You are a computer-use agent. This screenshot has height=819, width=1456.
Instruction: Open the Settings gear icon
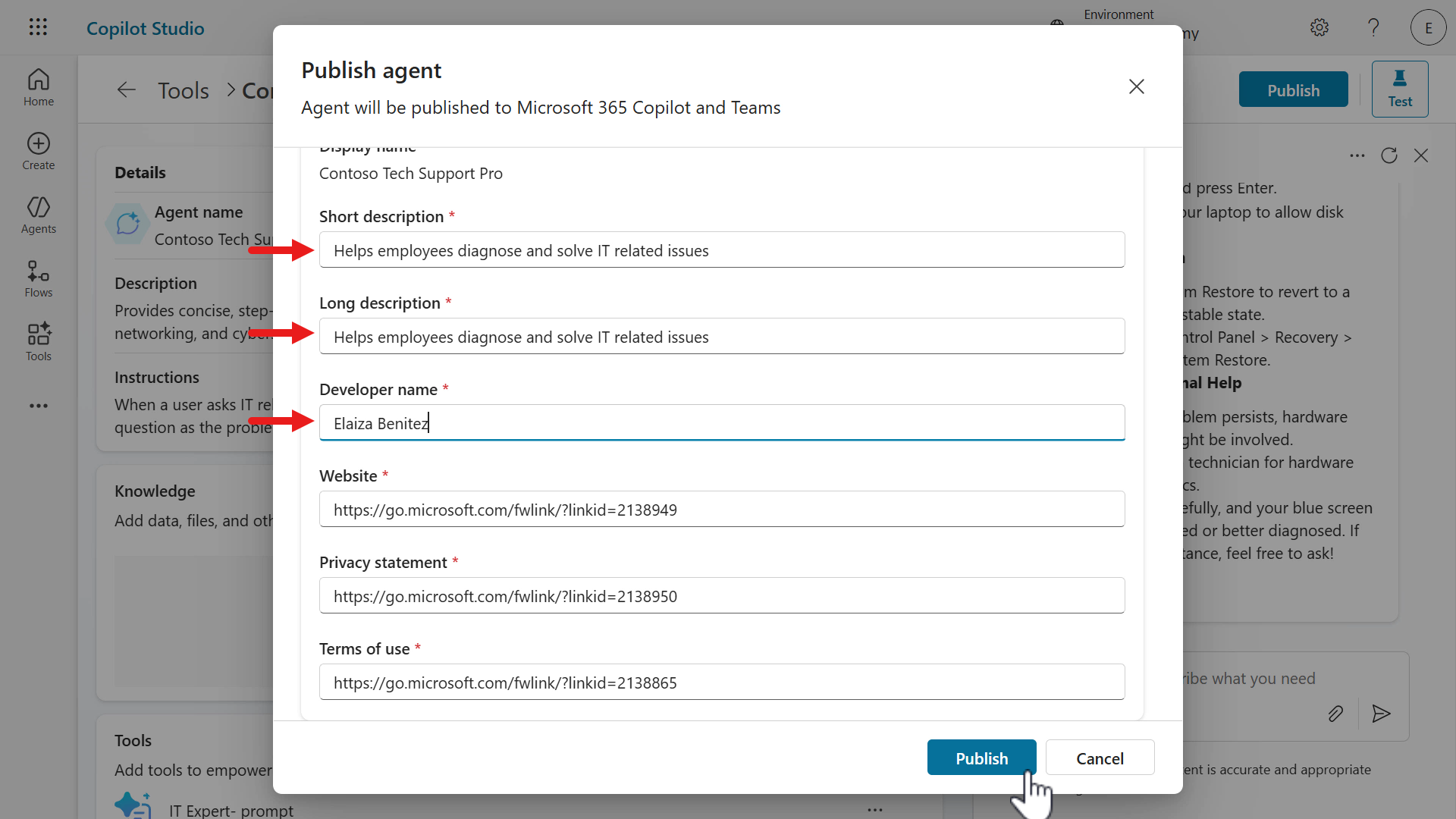pos(1319,28)
